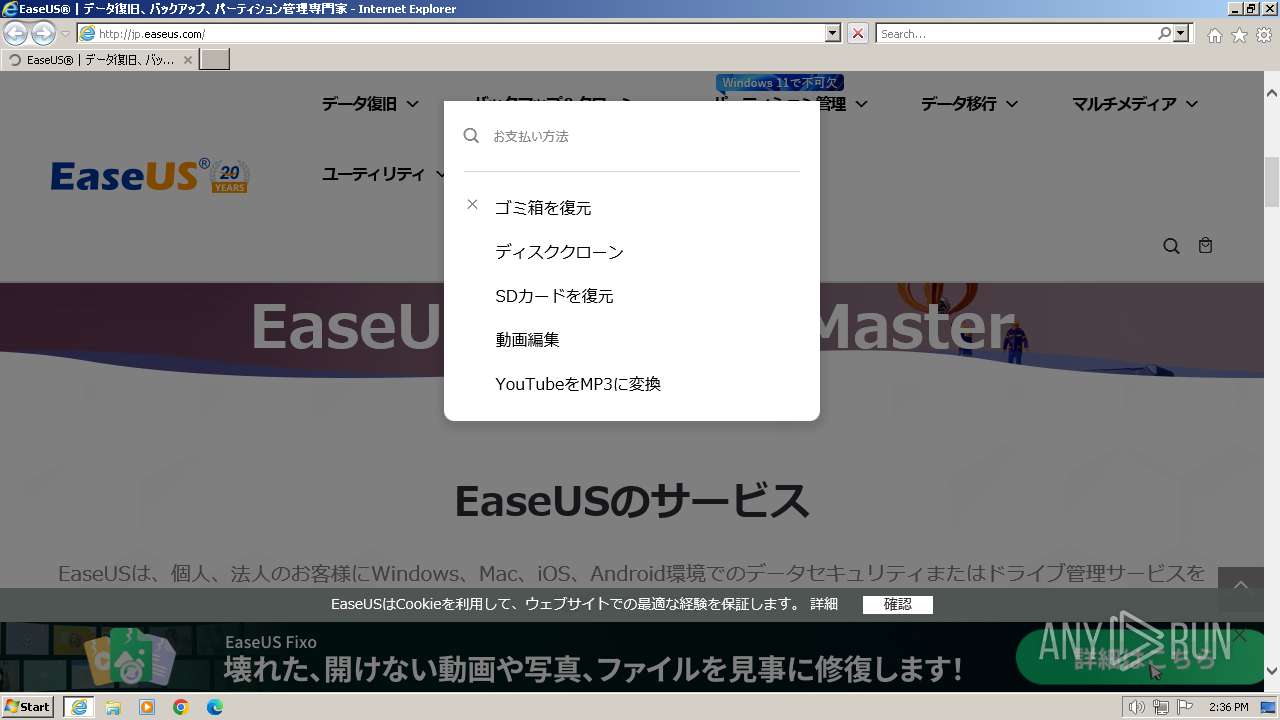Open Start menu
The width and height of the screenshot is (1280, 720).
pos(27,706)
